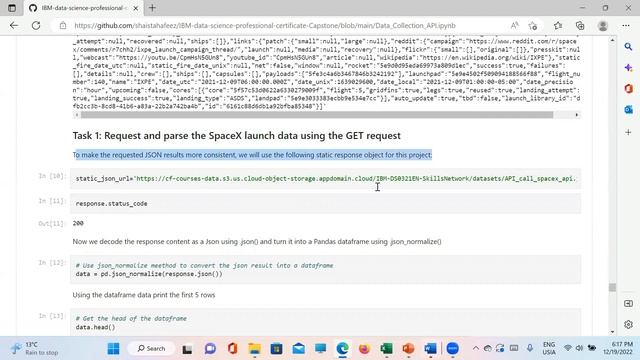Click the output value 200

(x=78, y=223)
